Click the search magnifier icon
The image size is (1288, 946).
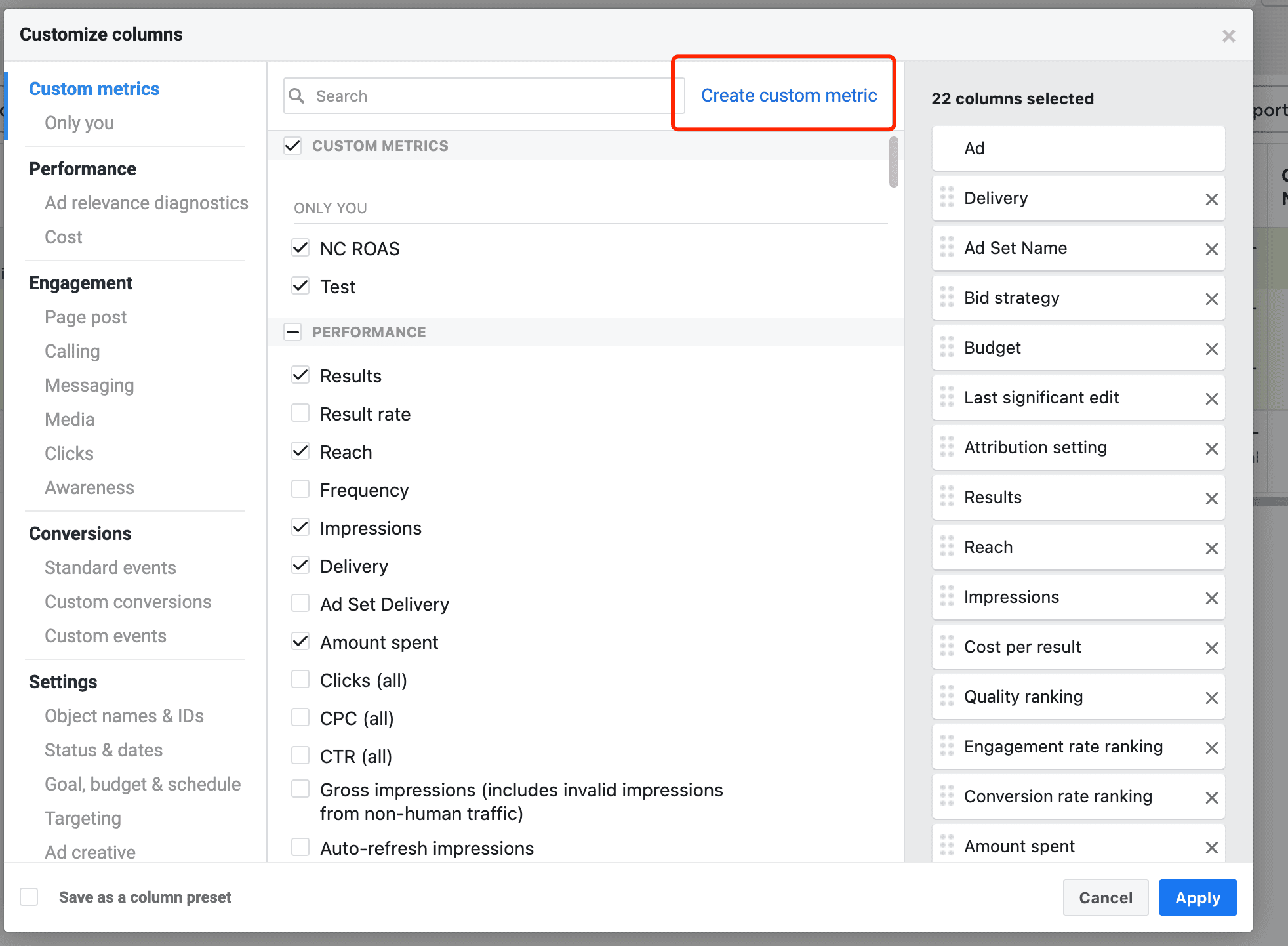click(297, 96)
